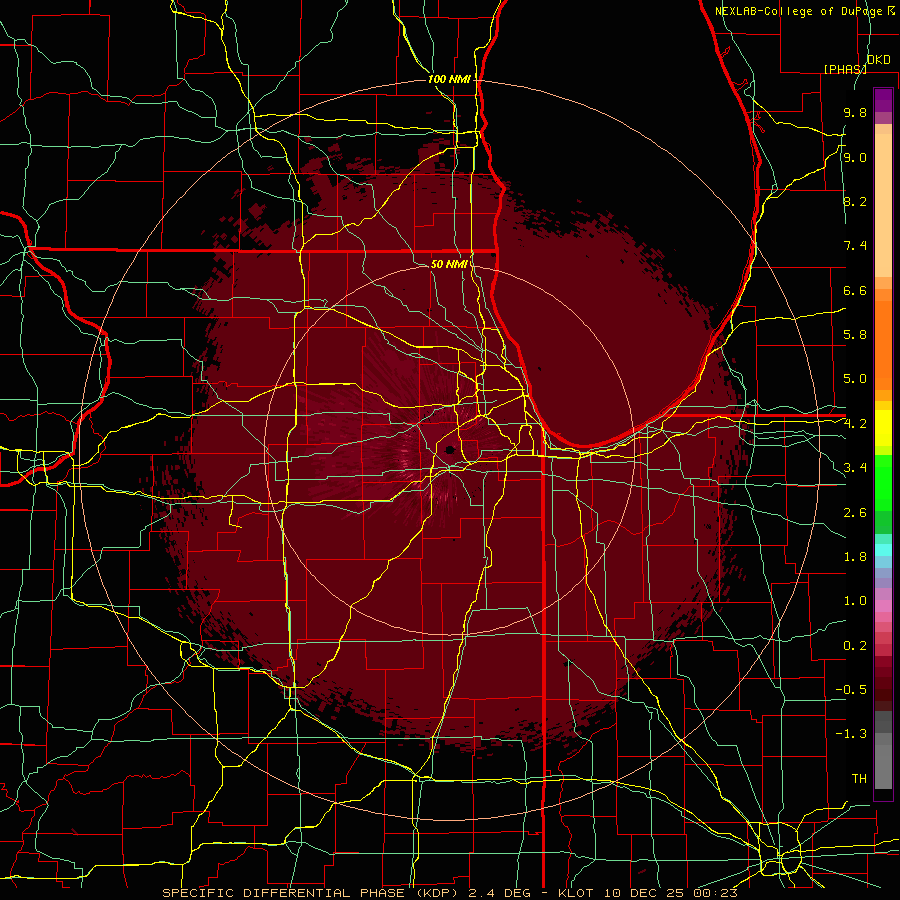Click the purple top segment of the color bar
The image size is (900, 900).
point(883,100)
